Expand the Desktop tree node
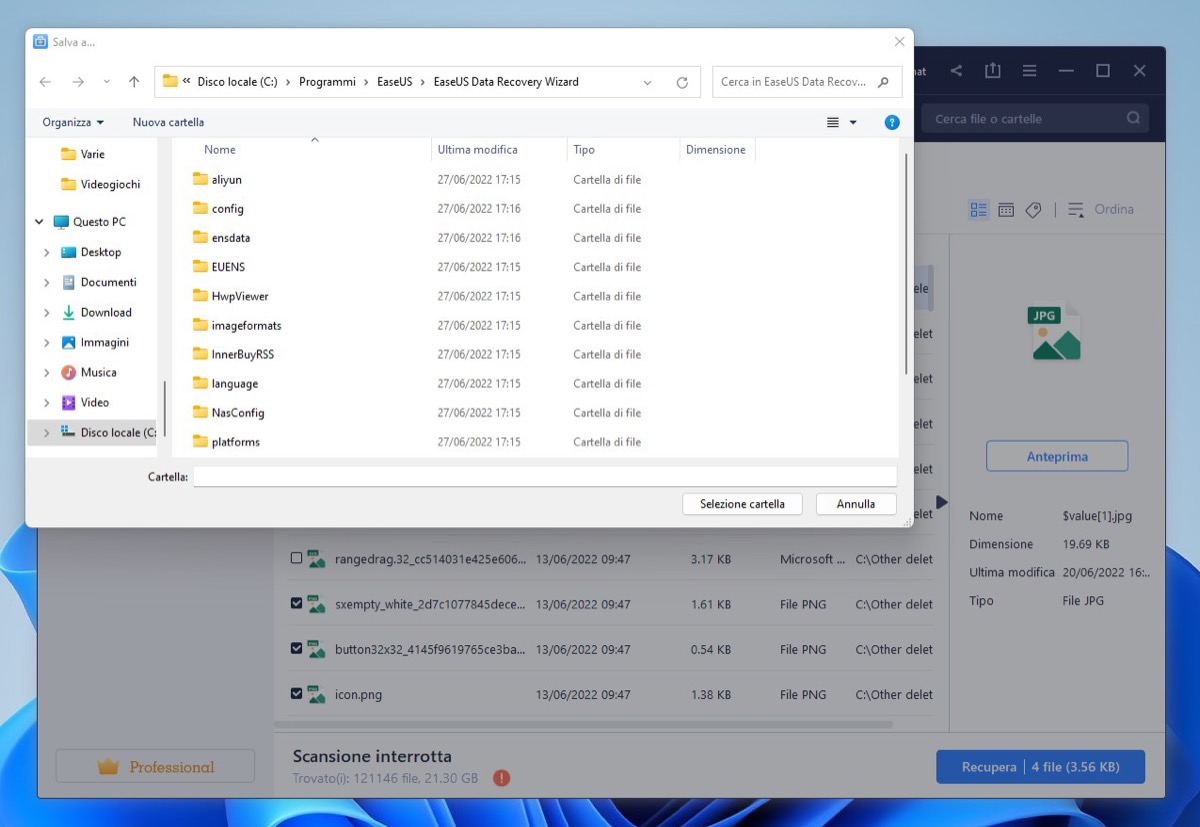 coord(47,252)
